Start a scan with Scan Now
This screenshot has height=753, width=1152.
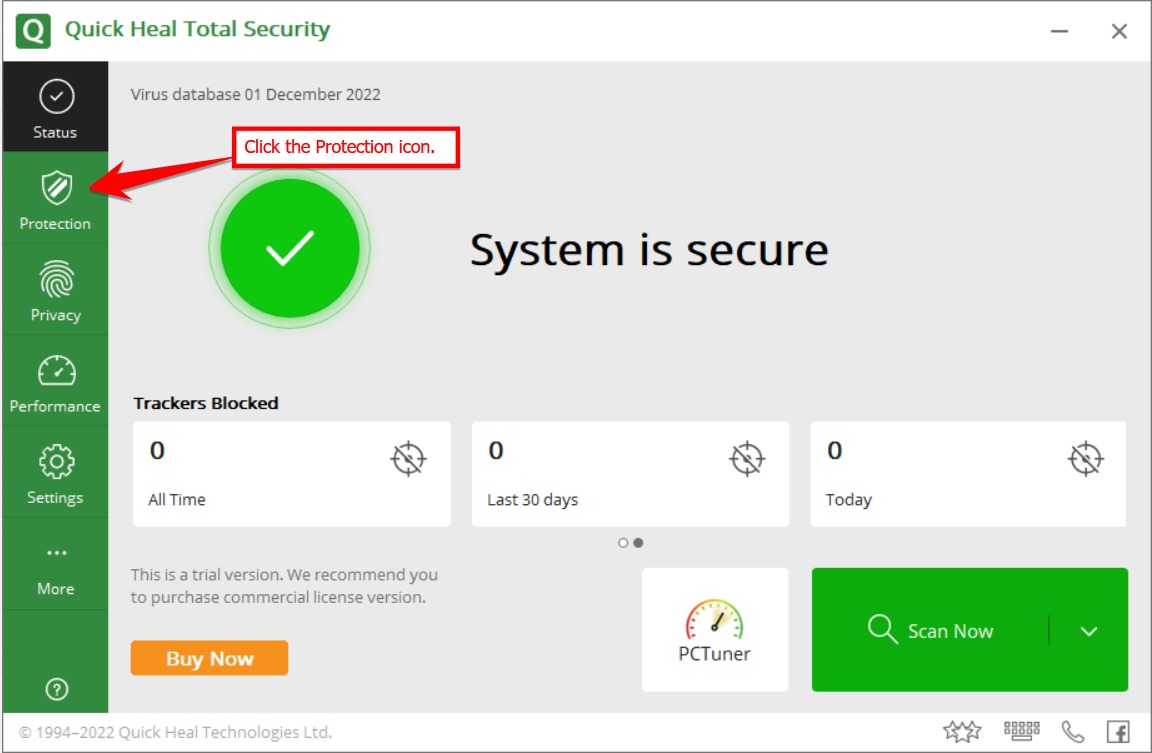point(930,631)
